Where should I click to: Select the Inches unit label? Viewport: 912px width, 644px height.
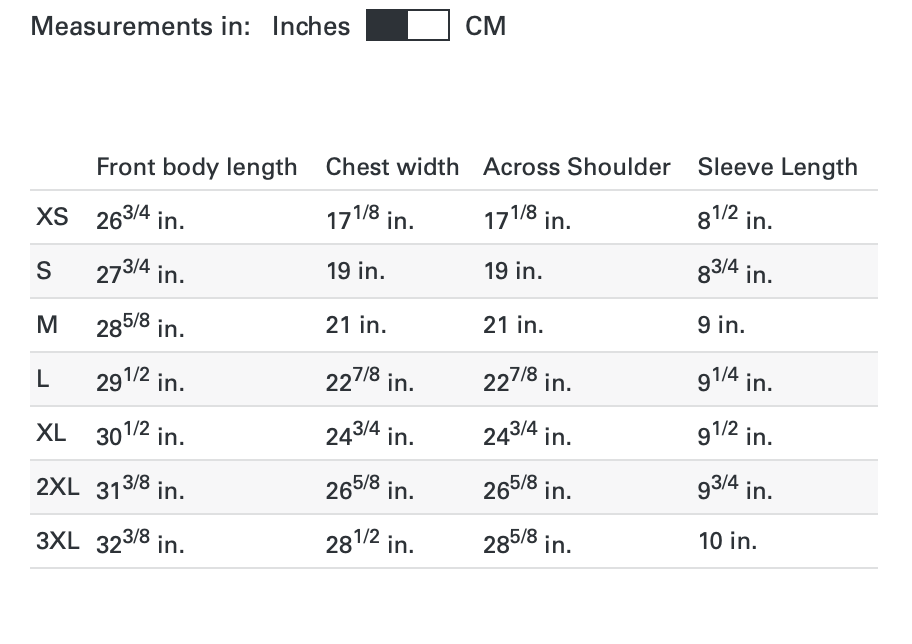coord(311,26)
